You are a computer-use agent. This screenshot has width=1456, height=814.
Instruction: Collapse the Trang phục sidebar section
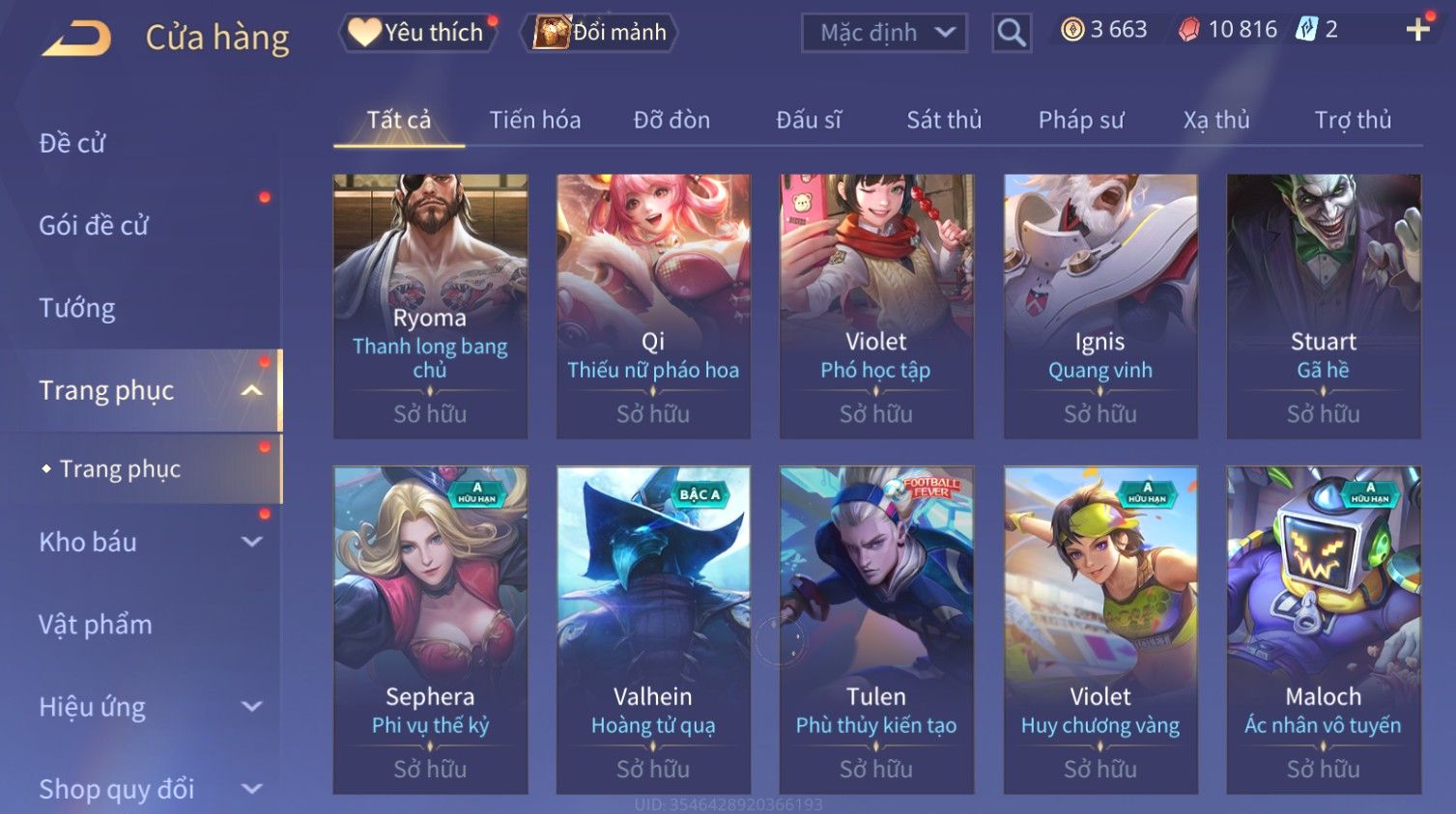[x=251, y=390]
